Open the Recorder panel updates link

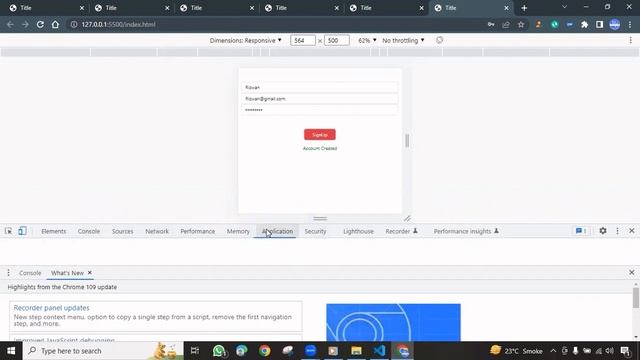pos(51,308)
